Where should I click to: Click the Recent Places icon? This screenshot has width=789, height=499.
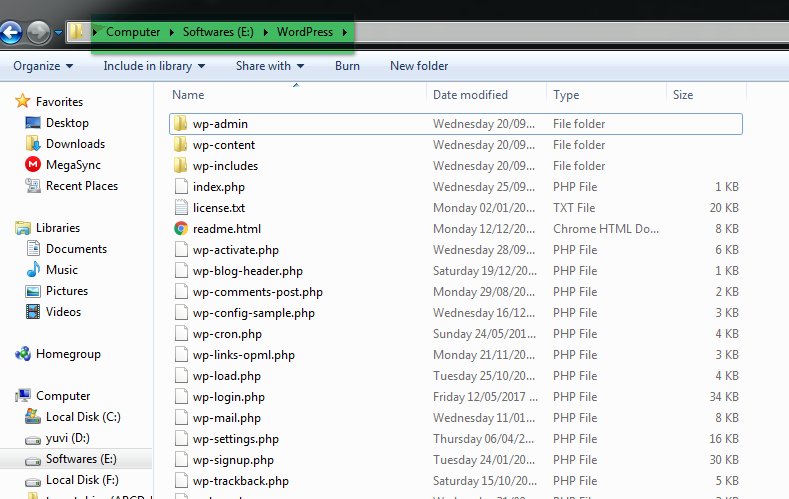pos(33,186)
